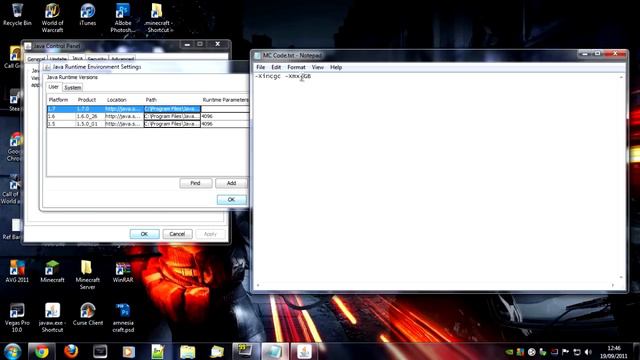Open Adobe Photoshop desktop shortcut

pos(122,18)
